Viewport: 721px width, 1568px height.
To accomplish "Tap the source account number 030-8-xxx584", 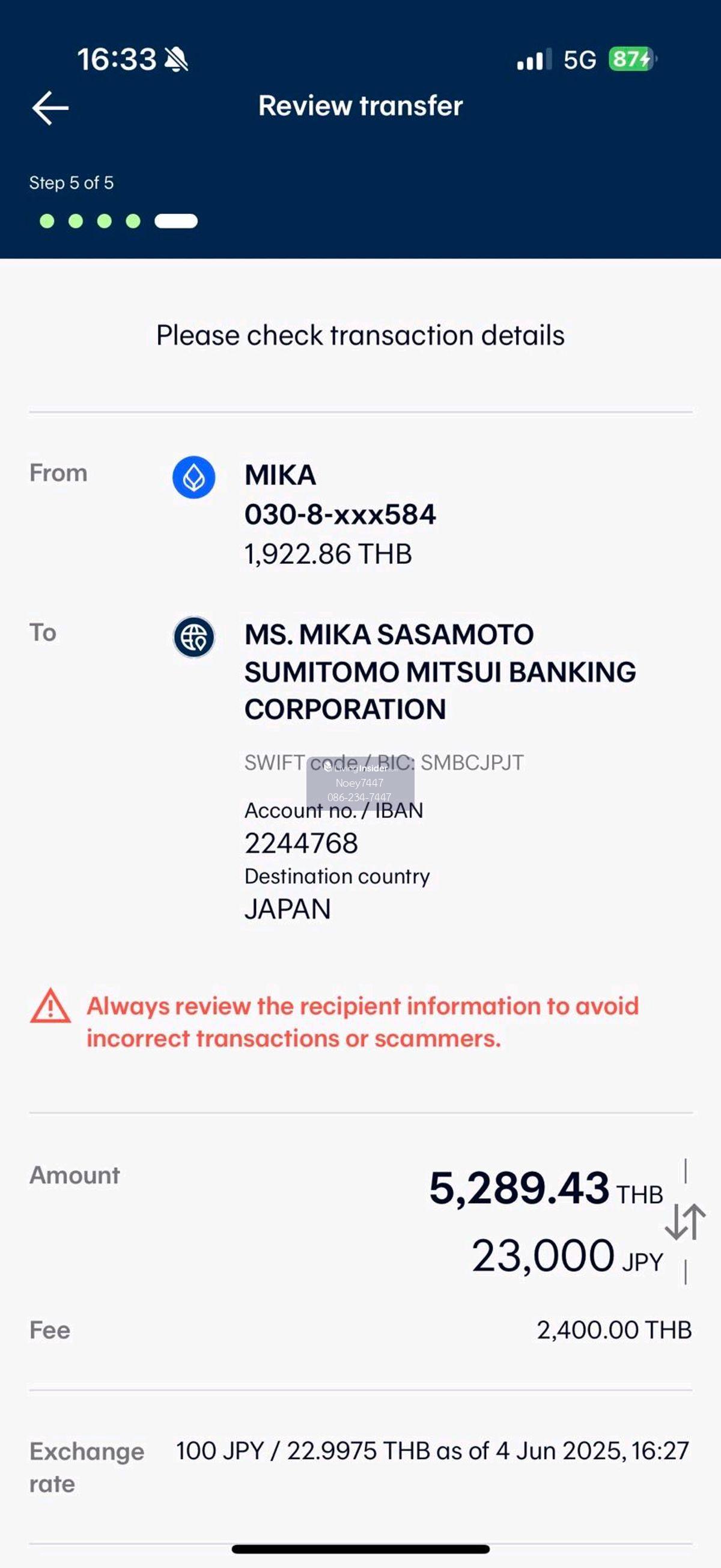I will pyautogui.click(x=340, y=514).
